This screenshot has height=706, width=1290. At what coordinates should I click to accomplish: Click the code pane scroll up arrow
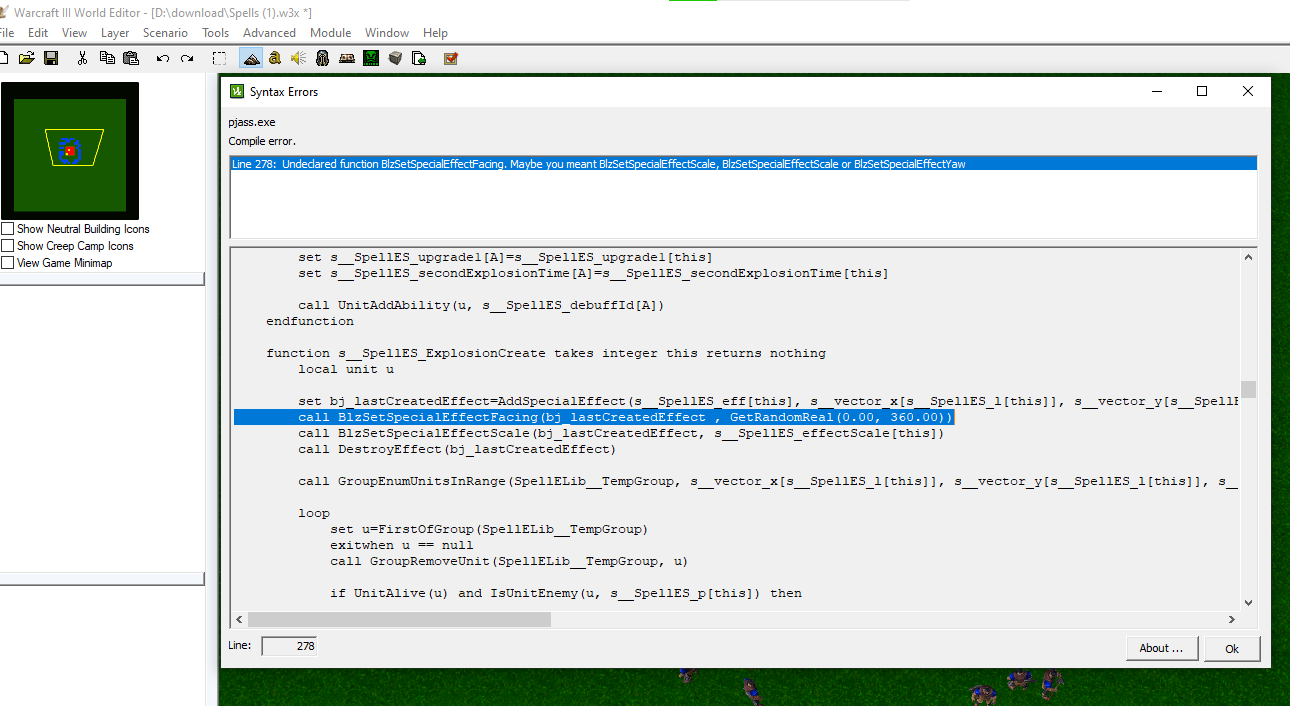(1248, 257)
